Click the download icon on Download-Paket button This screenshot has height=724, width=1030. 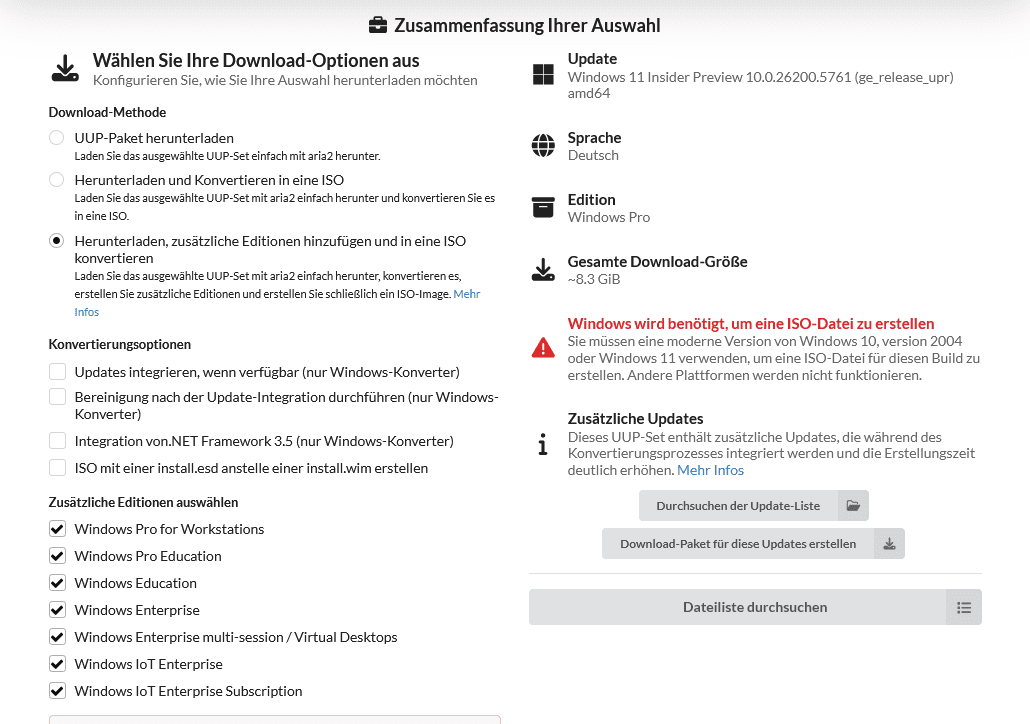click(889, 544)
